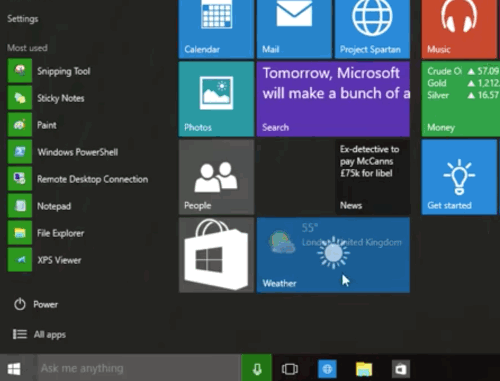
Task: Open the Music tile
Action: pos(459,29)
